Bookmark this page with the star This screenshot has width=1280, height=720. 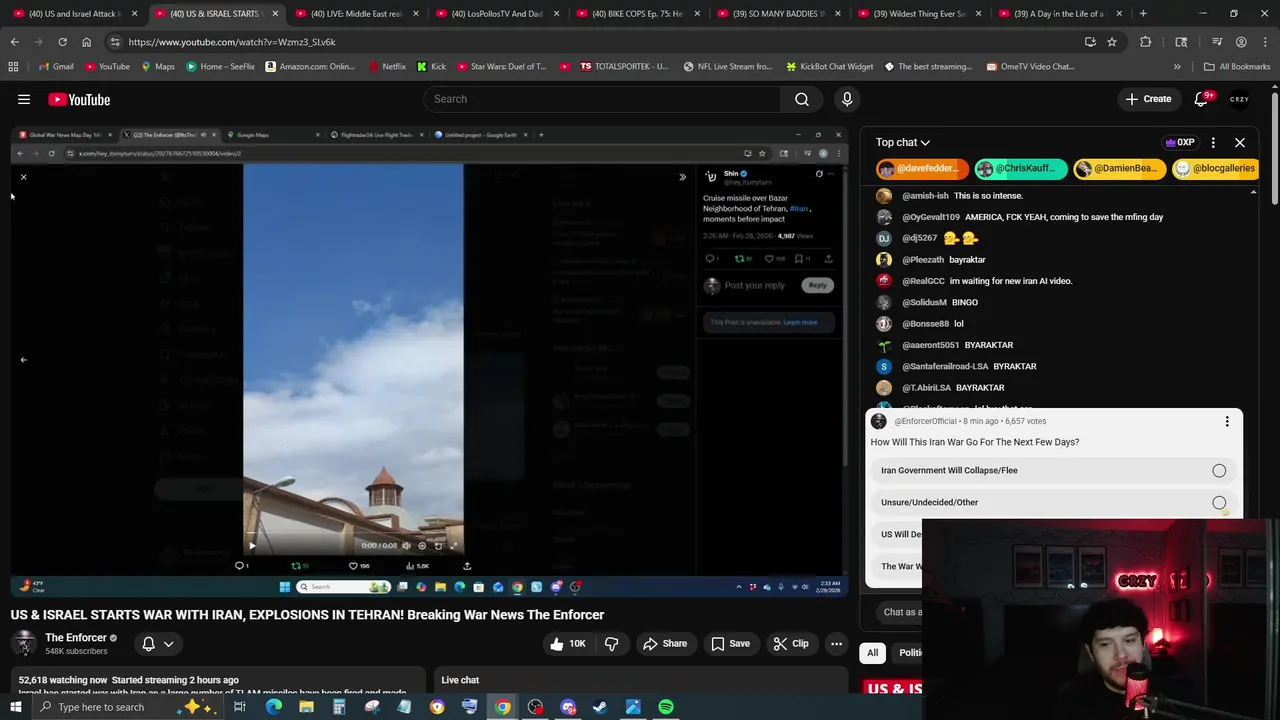click(x=1111, y=42)
